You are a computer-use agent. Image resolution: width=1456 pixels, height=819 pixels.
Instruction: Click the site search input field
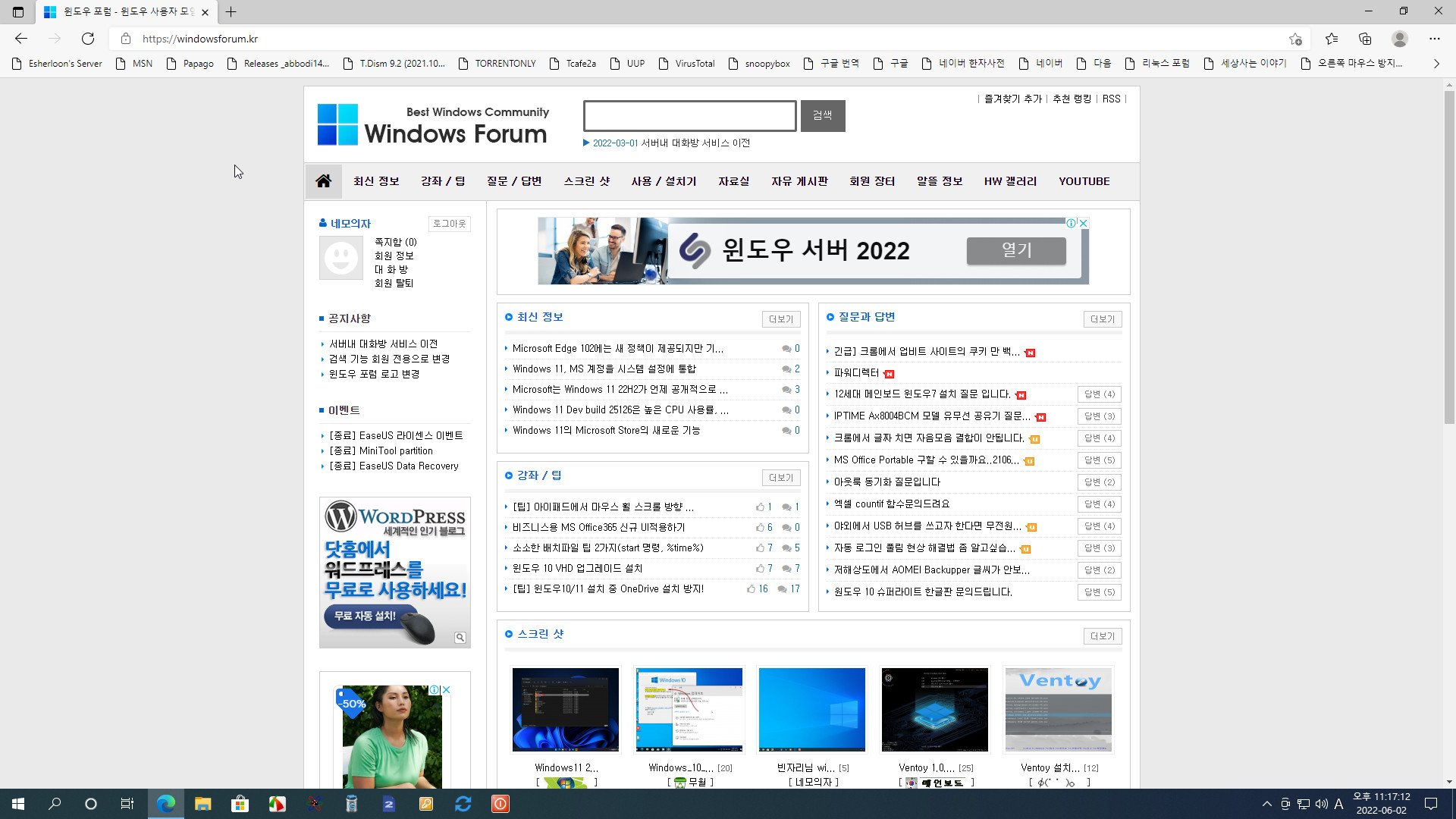(690, 116)
